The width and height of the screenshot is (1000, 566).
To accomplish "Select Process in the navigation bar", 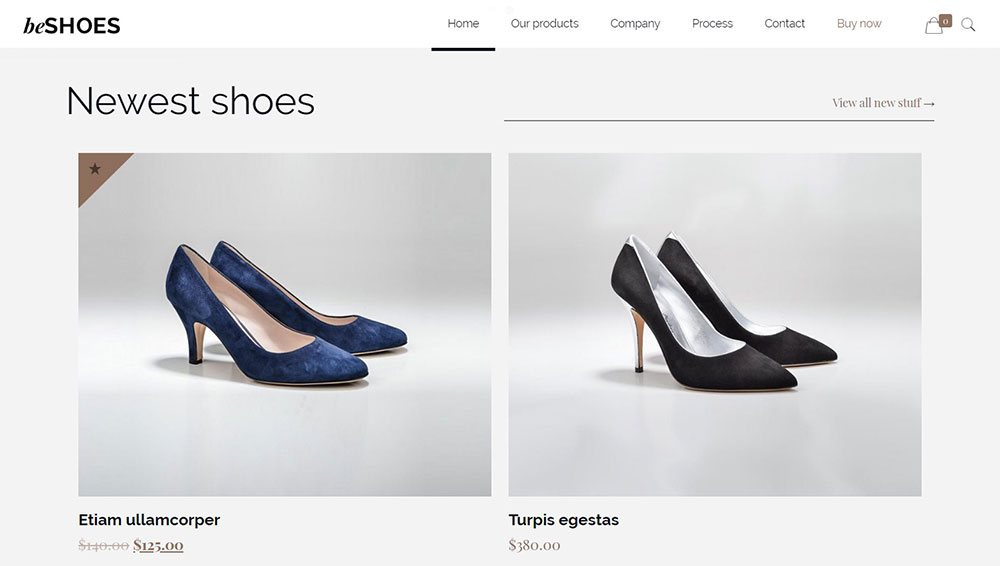I will click(712, 24).
